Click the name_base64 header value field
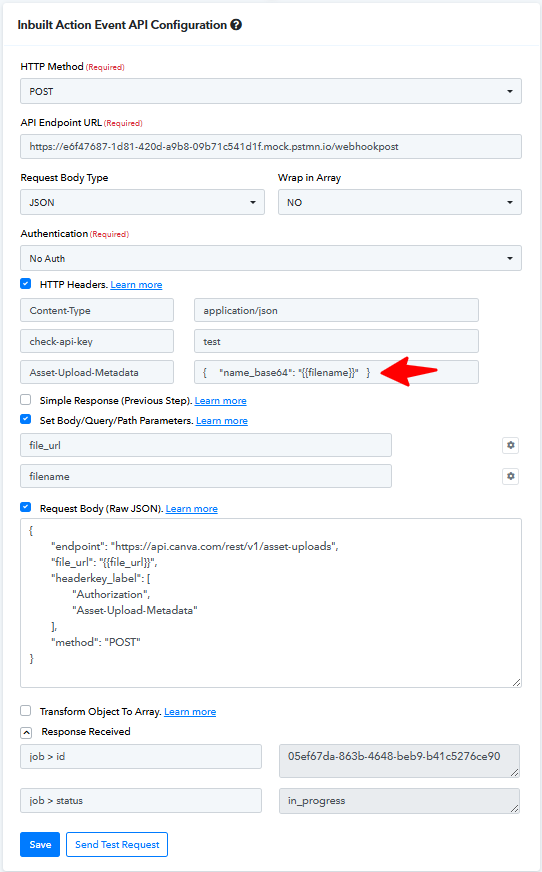 336,373
